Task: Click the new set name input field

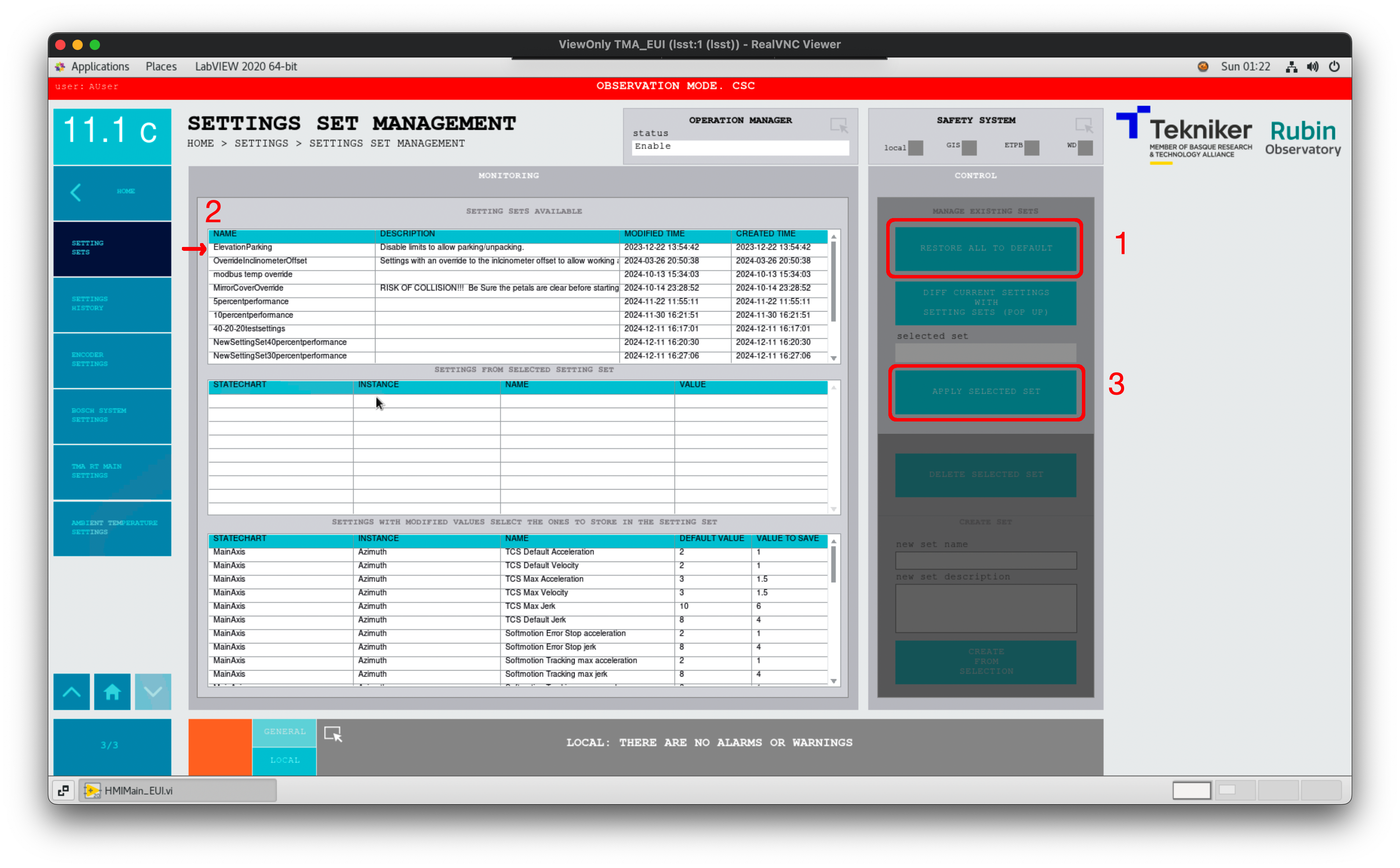Action: pos(985,561)
